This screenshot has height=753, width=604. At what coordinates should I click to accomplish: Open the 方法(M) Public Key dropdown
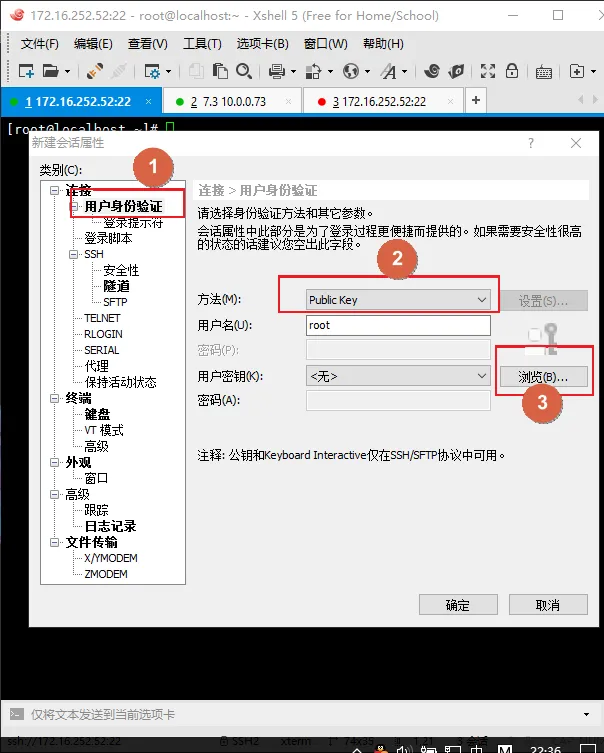point(398,300)
